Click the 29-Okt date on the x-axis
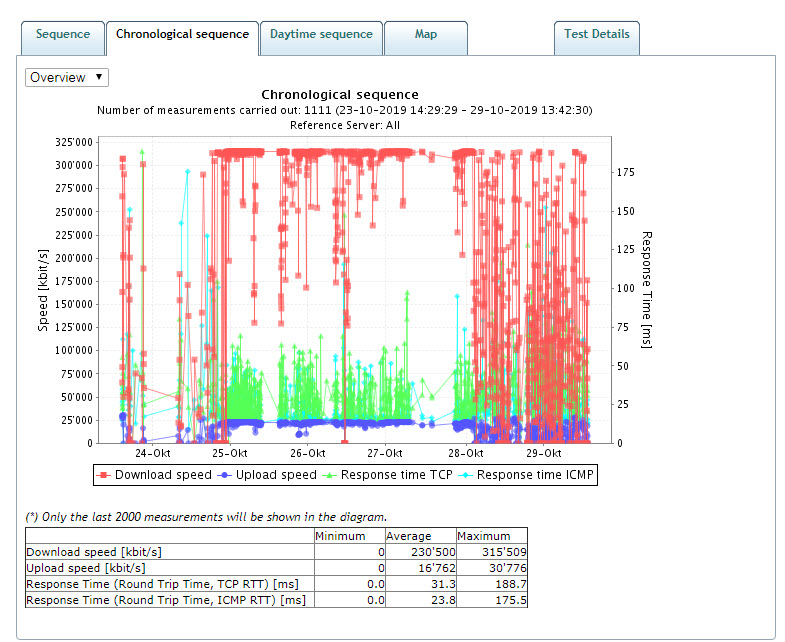Viewport: 785px width, 642px height. [542, 453]
